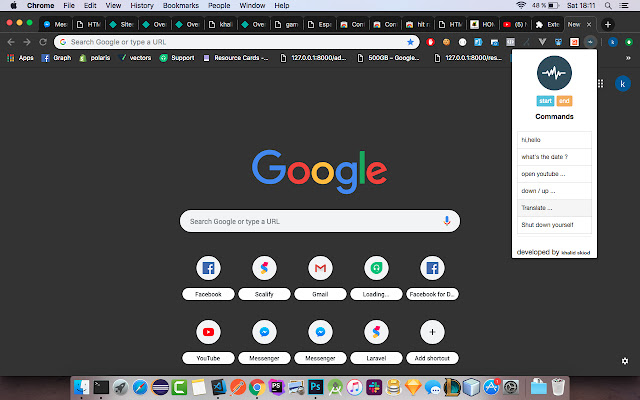Switch to the Messenger 'Mes' tab

click(56, 24)
